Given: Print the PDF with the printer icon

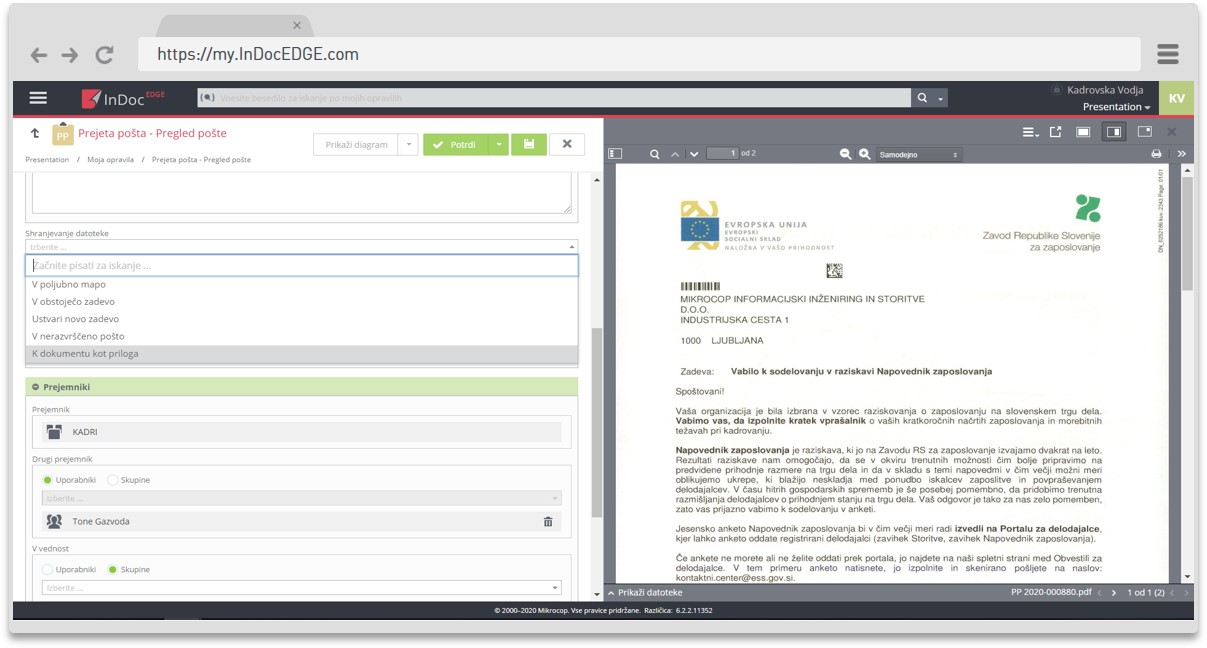Looking at the screenshot, I should point(1156,154).
